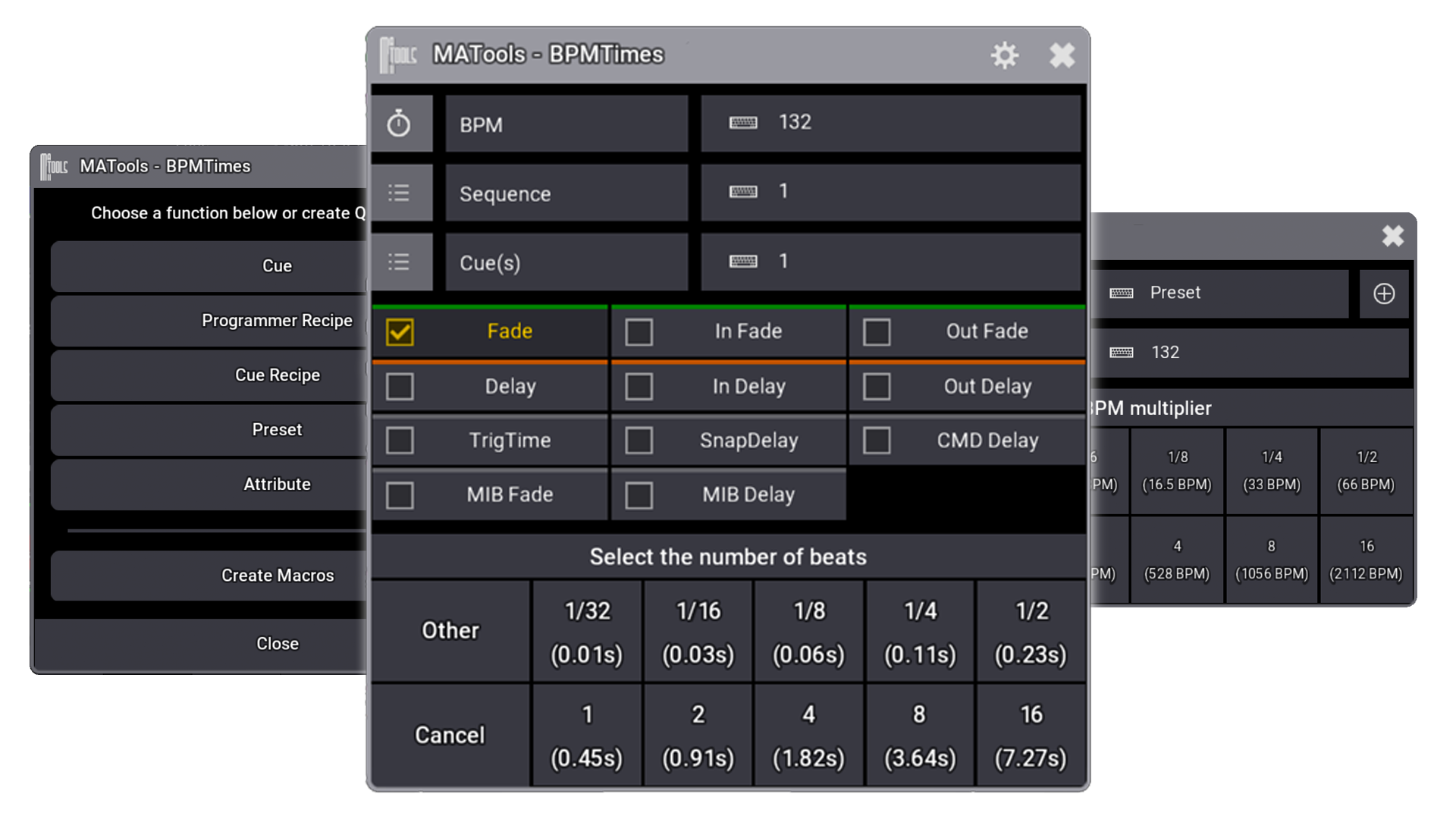The width and height of the screenshot is (1456, 819).
Task: Select 1/32 beat (0.01s)
Action: (x=587, y=631)
